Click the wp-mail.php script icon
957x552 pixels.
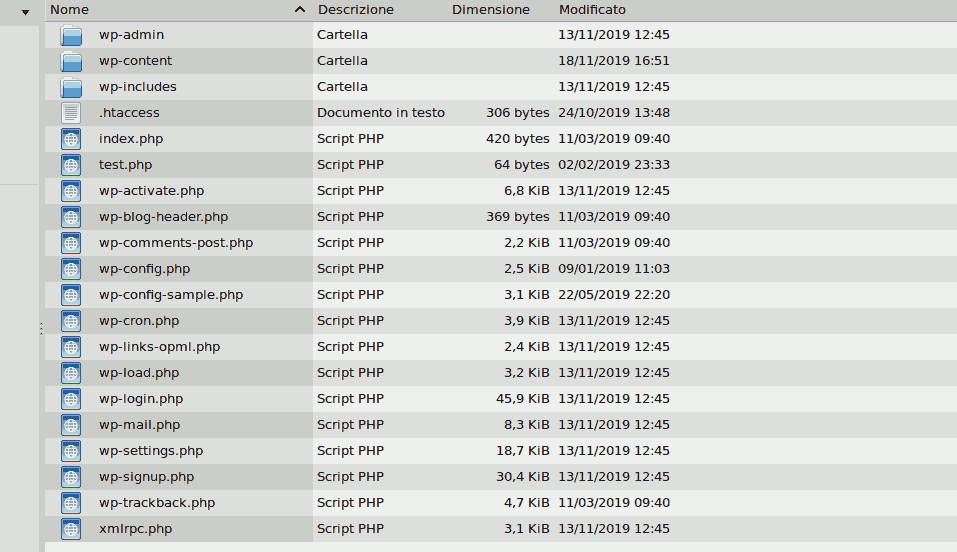tap(71, 425)
